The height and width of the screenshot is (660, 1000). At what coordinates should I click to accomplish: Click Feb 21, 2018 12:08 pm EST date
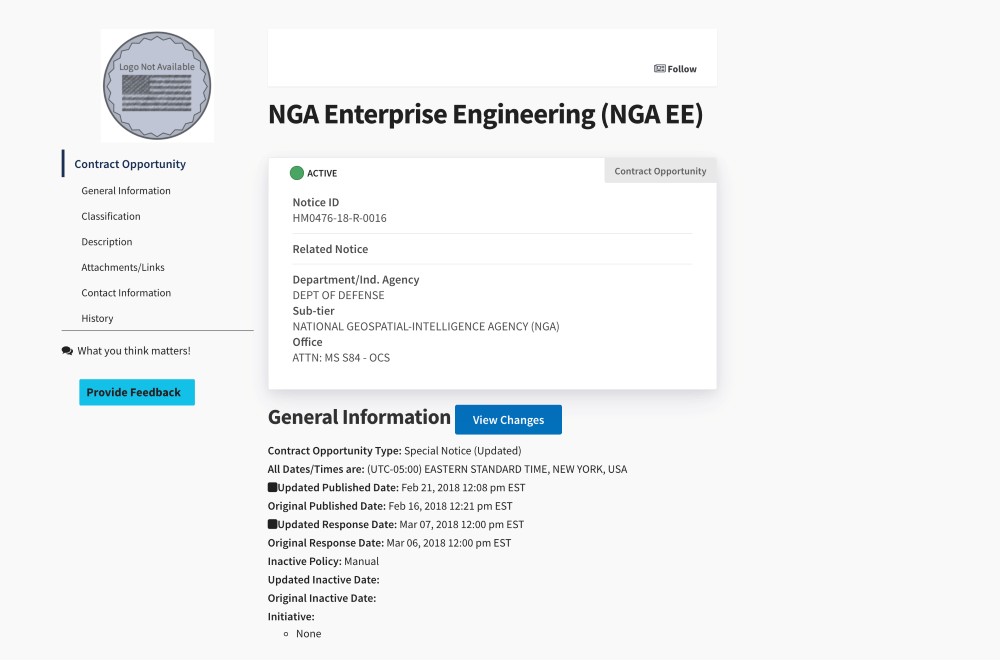(463, 488)
